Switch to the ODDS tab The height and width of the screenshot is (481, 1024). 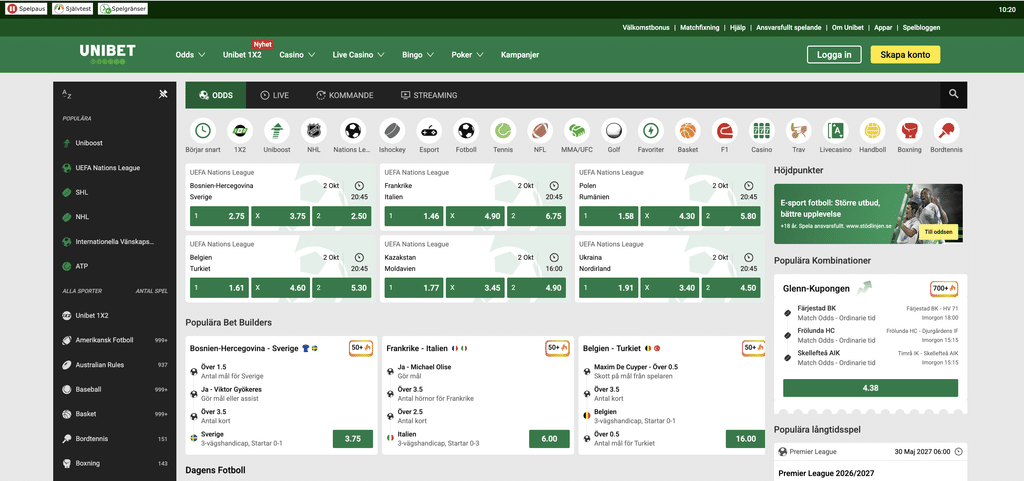[x=216, y=95]
